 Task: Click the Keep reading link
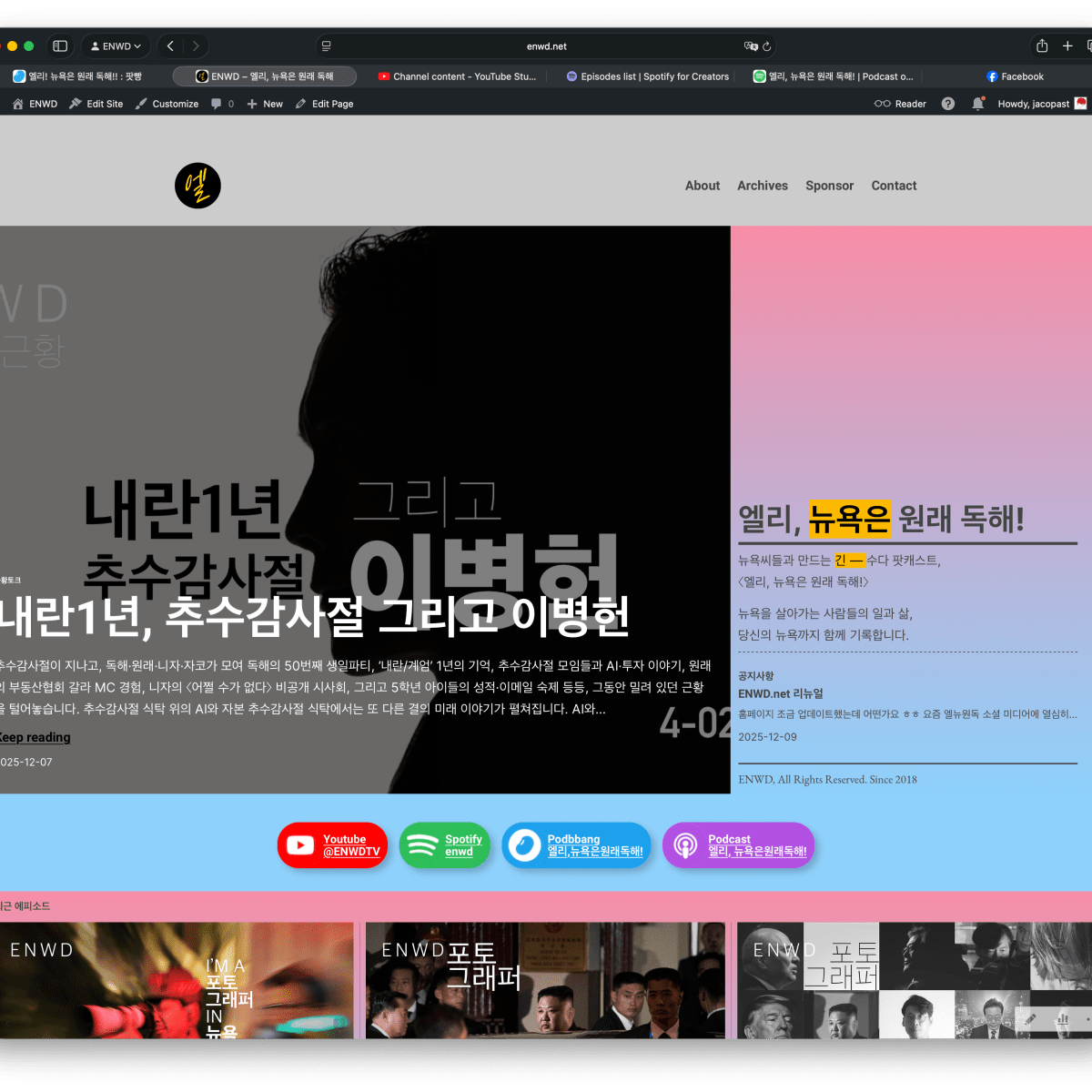35,737
